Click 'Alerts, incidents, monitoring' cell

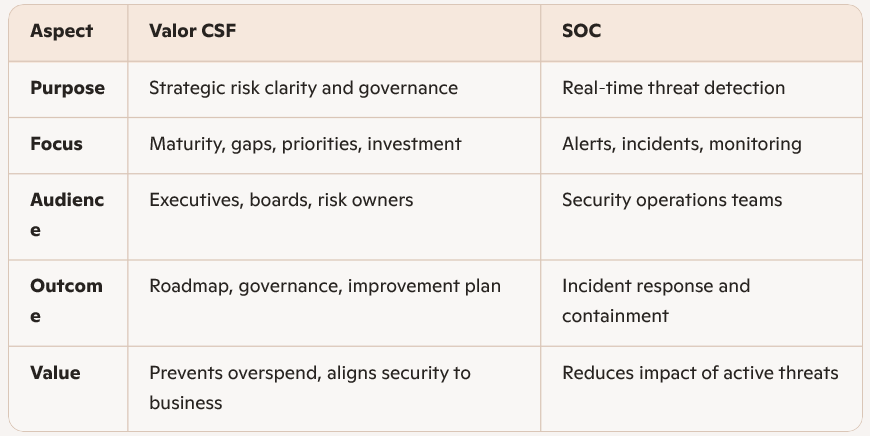click(x=681, y=144)
